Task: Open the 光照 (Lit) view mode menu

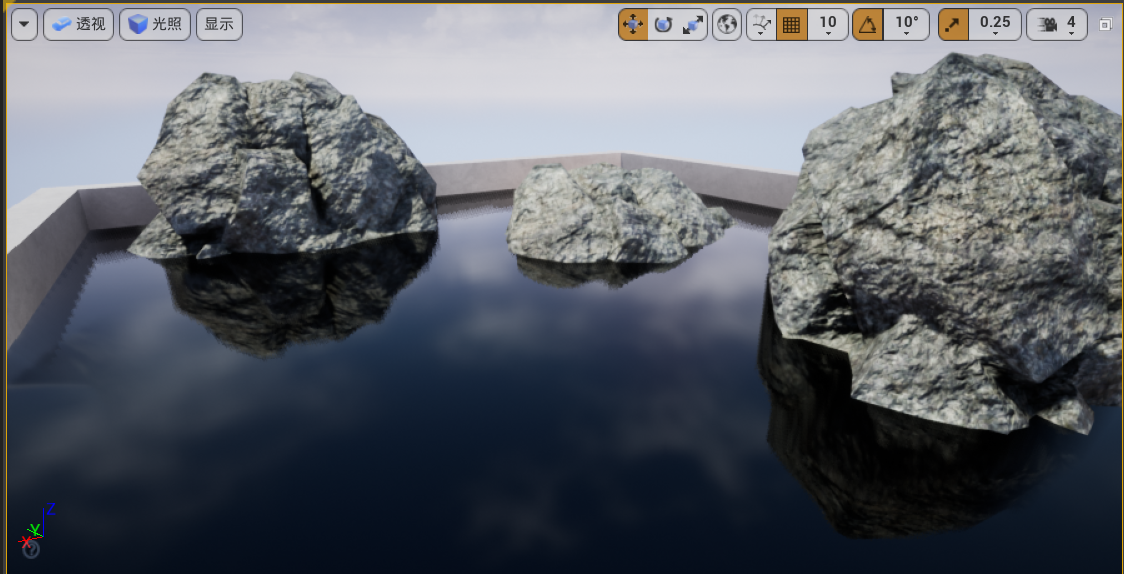Action: pos(155,24)
